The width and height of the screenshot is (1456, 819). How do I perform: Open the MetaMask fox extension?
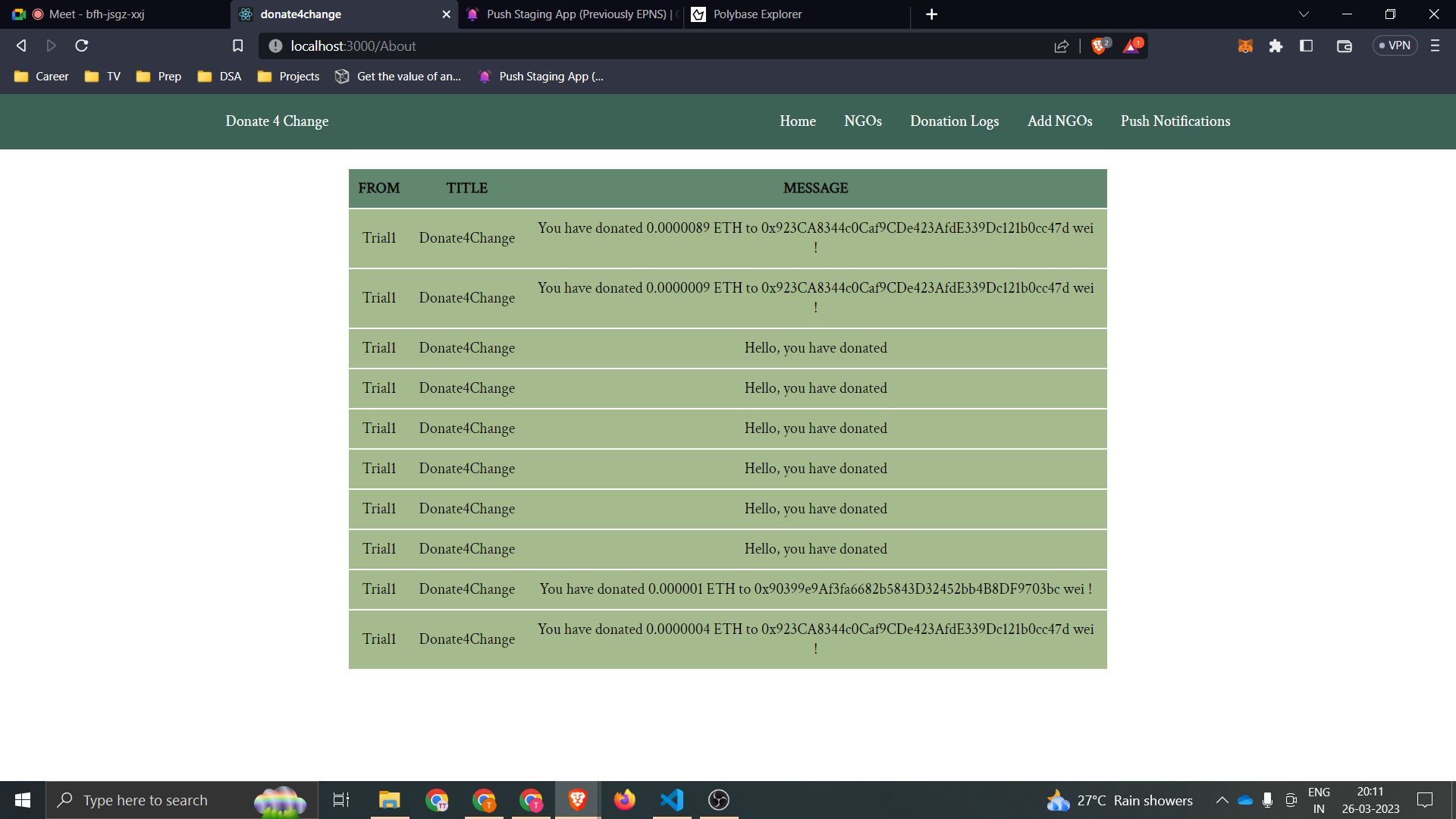tap(1245, 46)
